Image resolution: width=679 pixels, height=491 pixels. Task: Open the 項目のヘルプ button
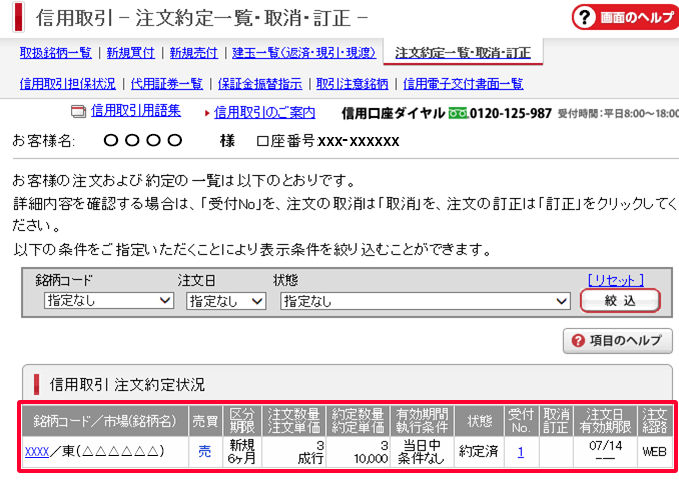pyautogui.click(x=618, y=341)
